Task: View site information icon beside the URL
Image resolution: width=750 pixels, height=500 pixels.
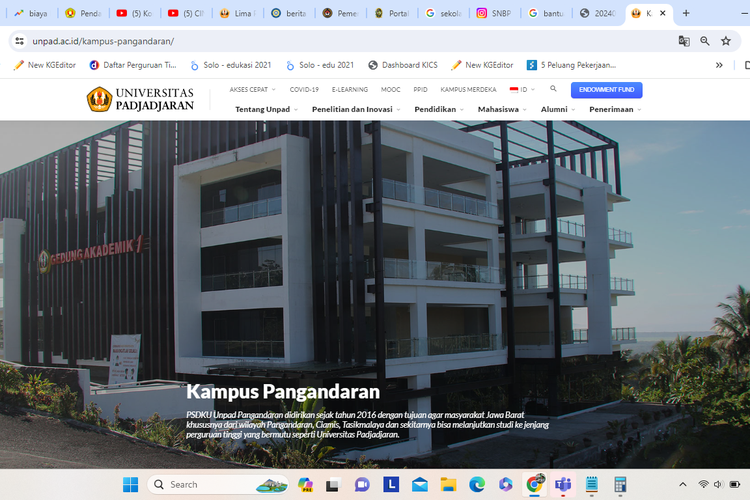Action: [18, 41]
